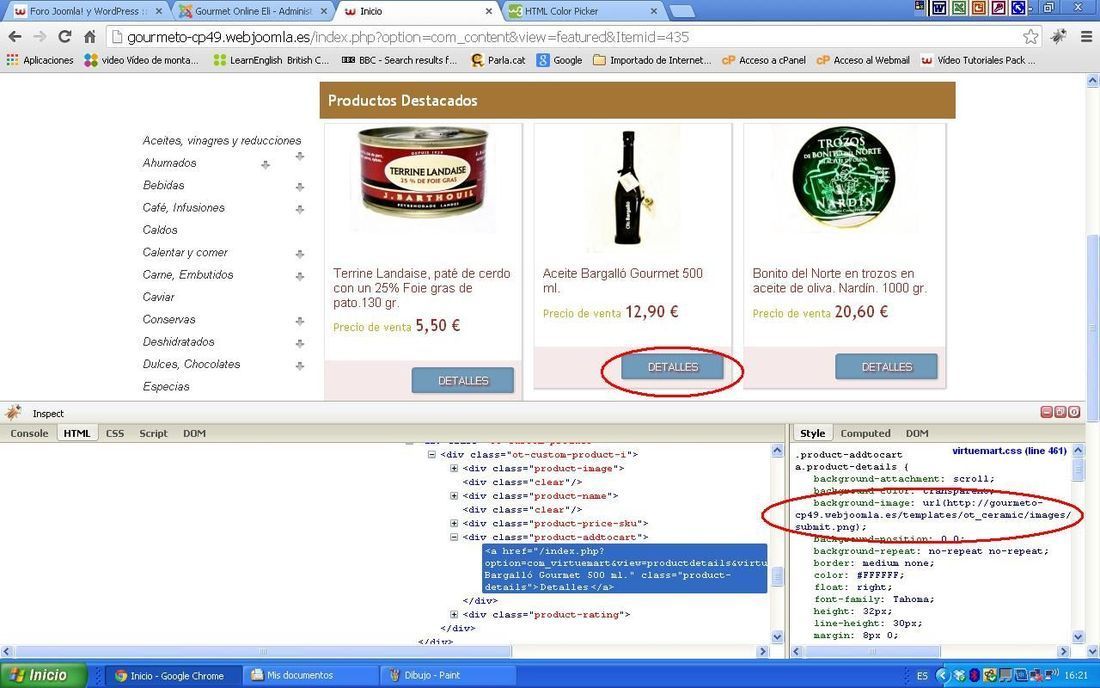1100x688 pixels.
Task: Expand the Calentar y comer plus icon
Action: [x=300, y=254]
